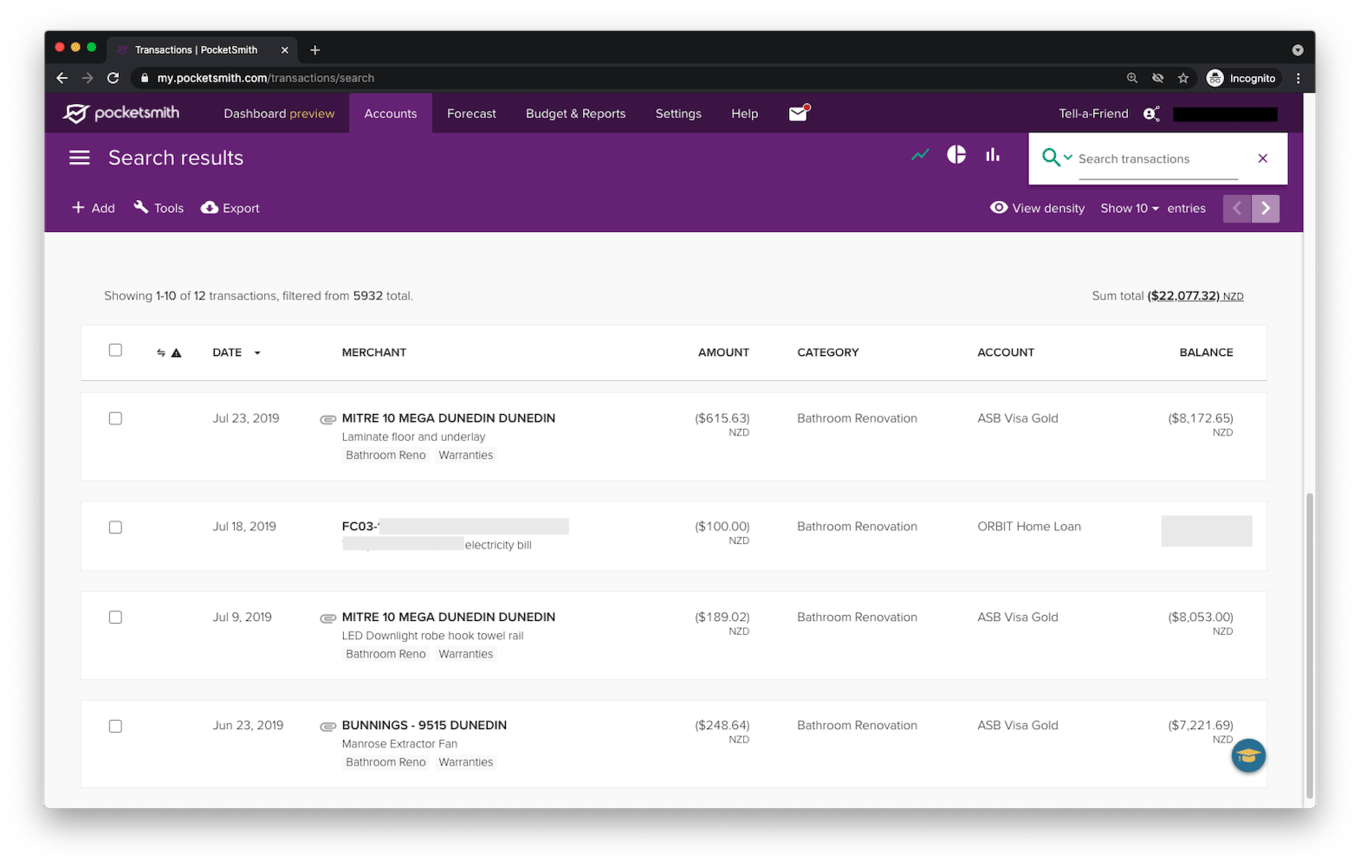Open the PocketSmith inbox envelope
Viewport: 1360px width, 867px height.
797,113
